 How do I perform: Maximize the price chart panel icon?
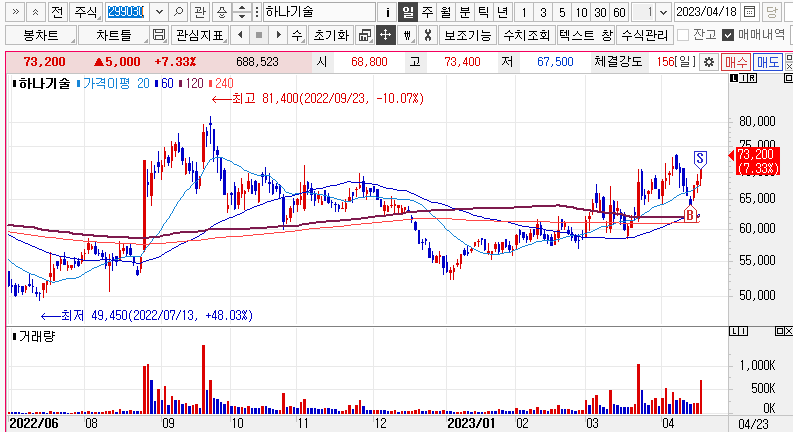[788, 78]
